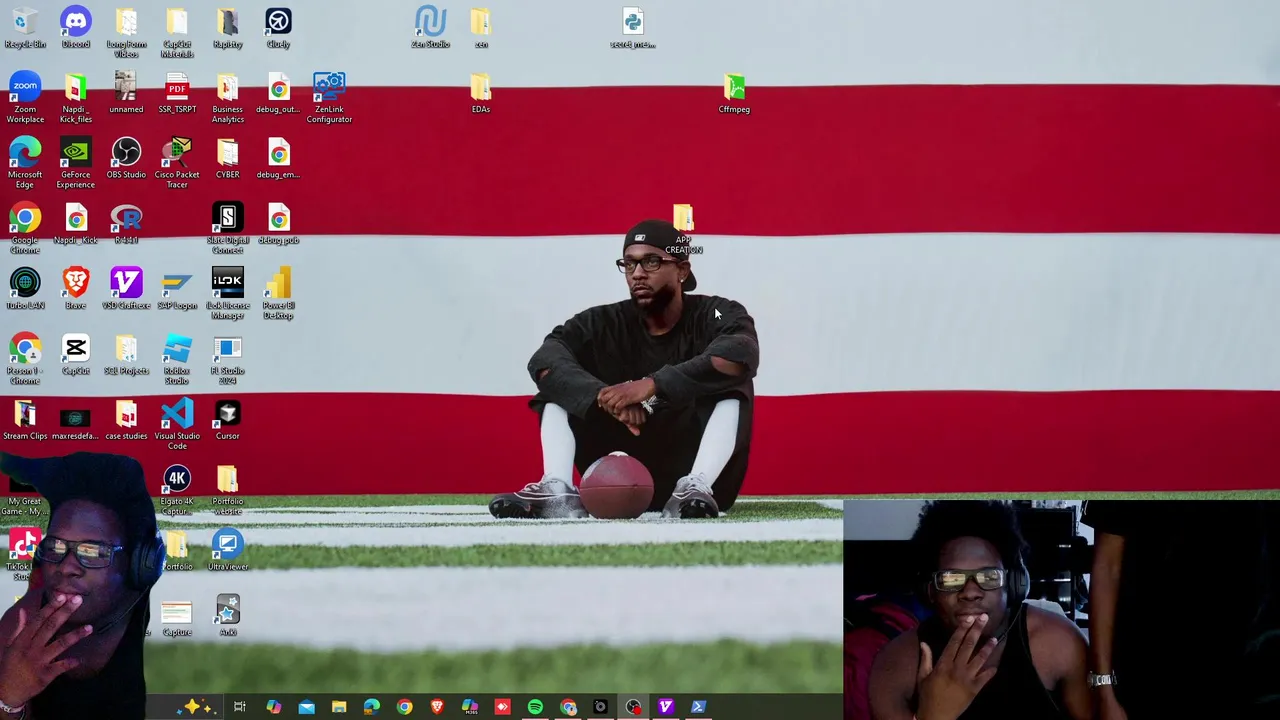This screenshot has height=720, width=1280.
Task: Open the SQL Projects folder
Action: [126, 355]
